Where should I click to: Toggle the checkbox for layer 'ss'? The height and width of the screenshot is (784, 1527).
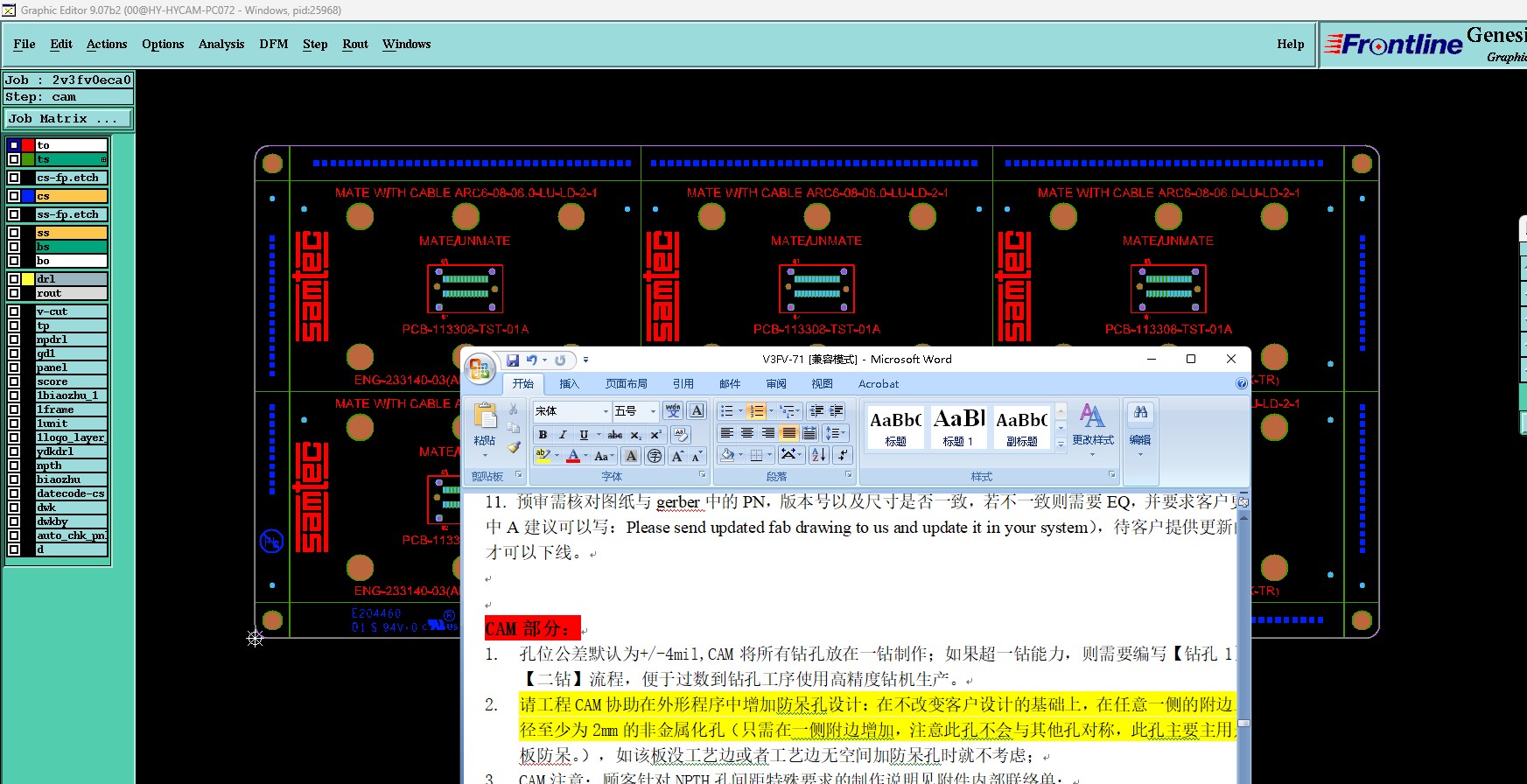(x=14, y=233)
